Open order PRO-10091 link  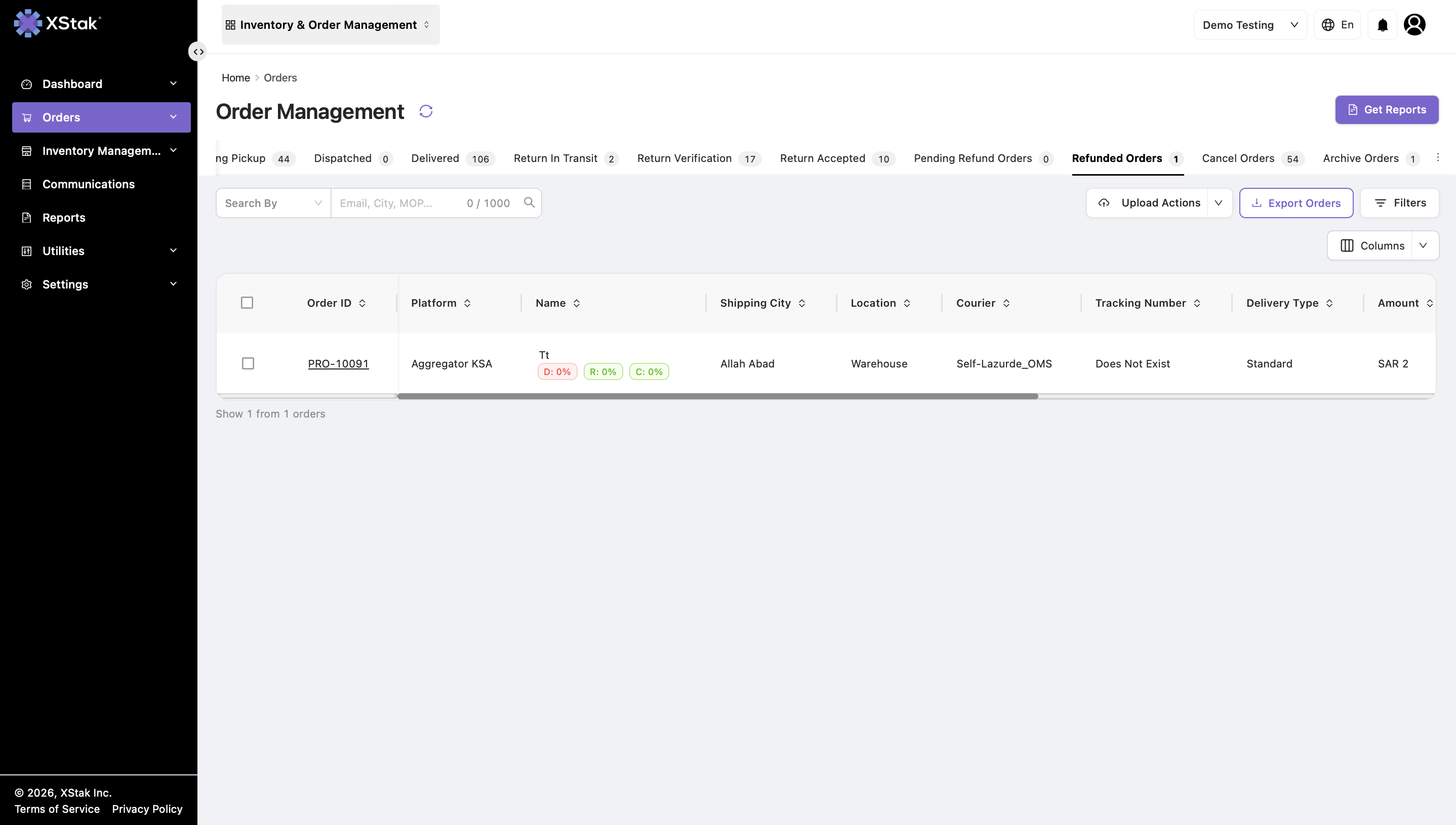pyautogui.click(x=338, y=364)
